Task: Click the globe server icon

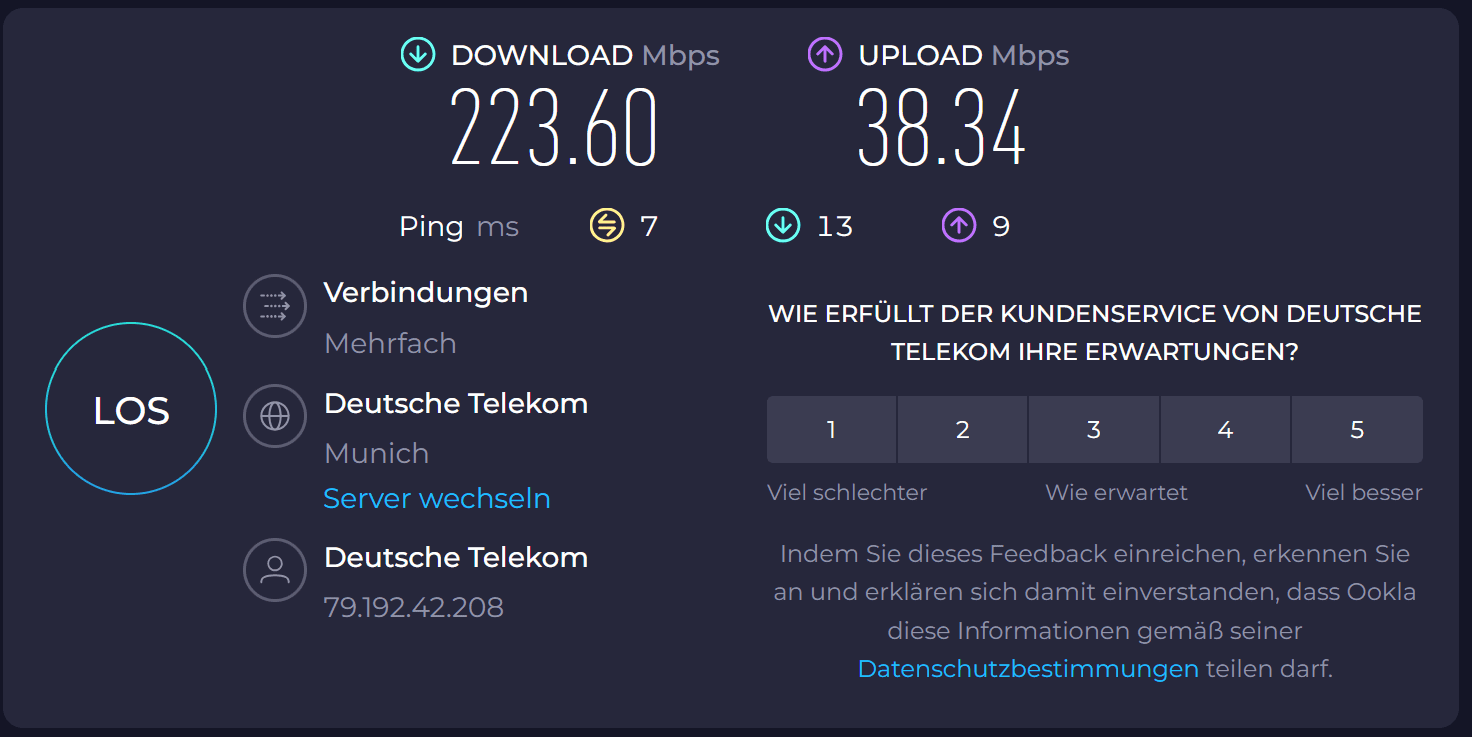Action: (274, 415)
